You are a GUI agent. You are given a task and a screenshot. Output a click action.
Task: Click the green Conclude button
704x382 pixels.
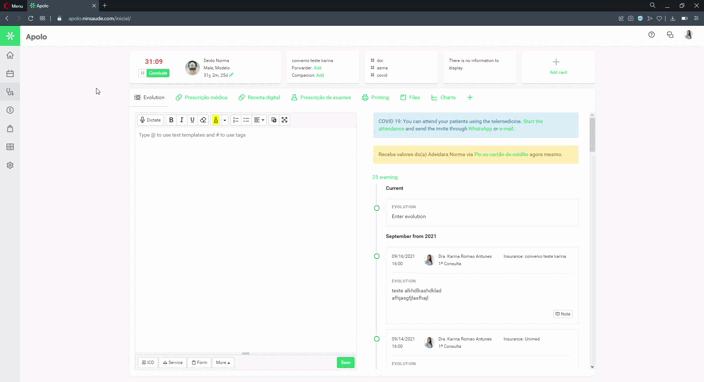point(158,73)
